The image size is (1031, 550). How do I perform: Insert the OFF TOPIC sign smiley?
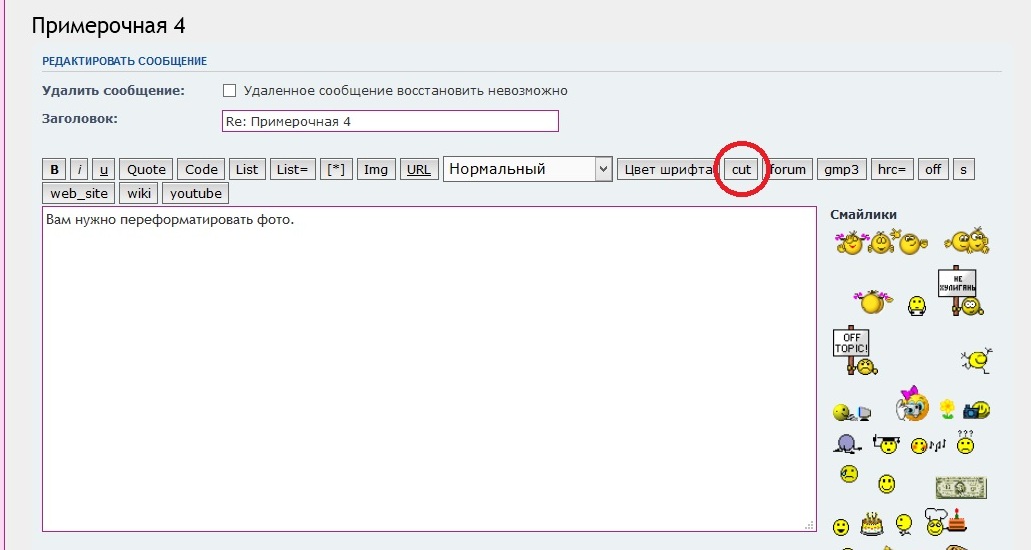coord(852,351)
